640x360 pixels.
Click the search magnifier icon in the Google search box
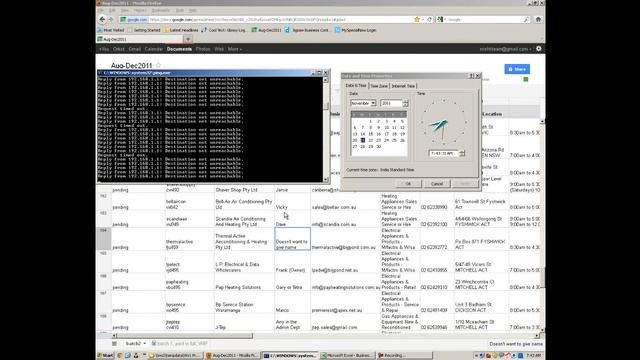tap(526, 19)
